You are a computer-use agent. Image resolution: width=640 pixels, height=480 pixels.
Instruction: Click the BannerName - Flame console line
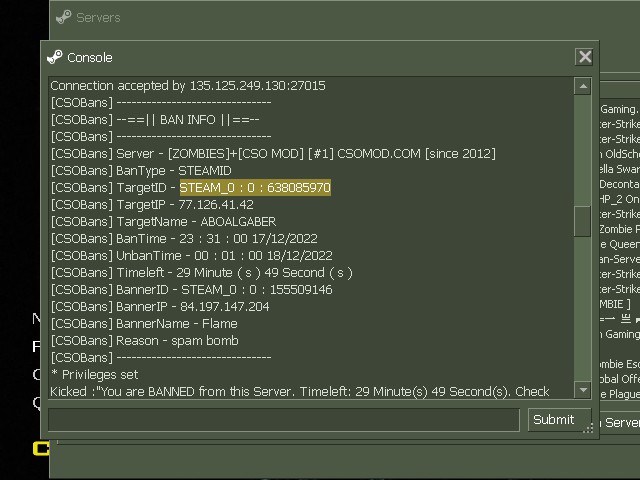tap(144, 323)
